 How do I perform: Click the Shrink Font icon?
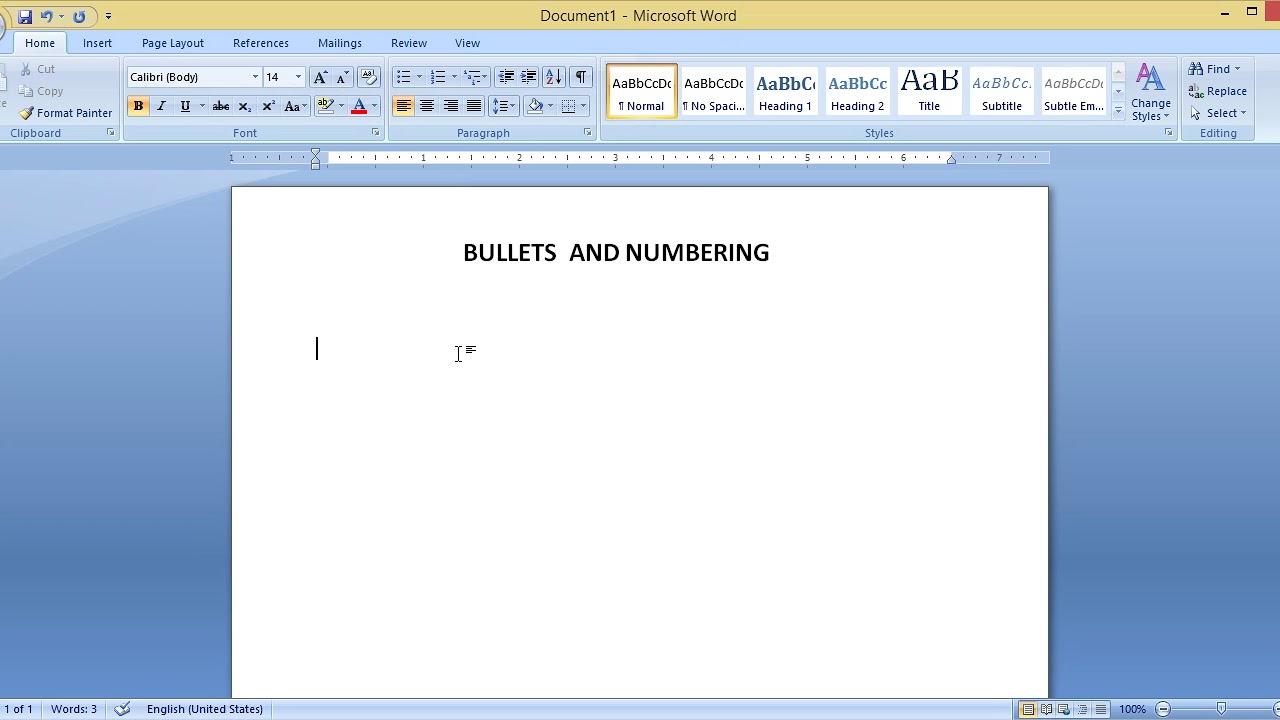(342, 77)
